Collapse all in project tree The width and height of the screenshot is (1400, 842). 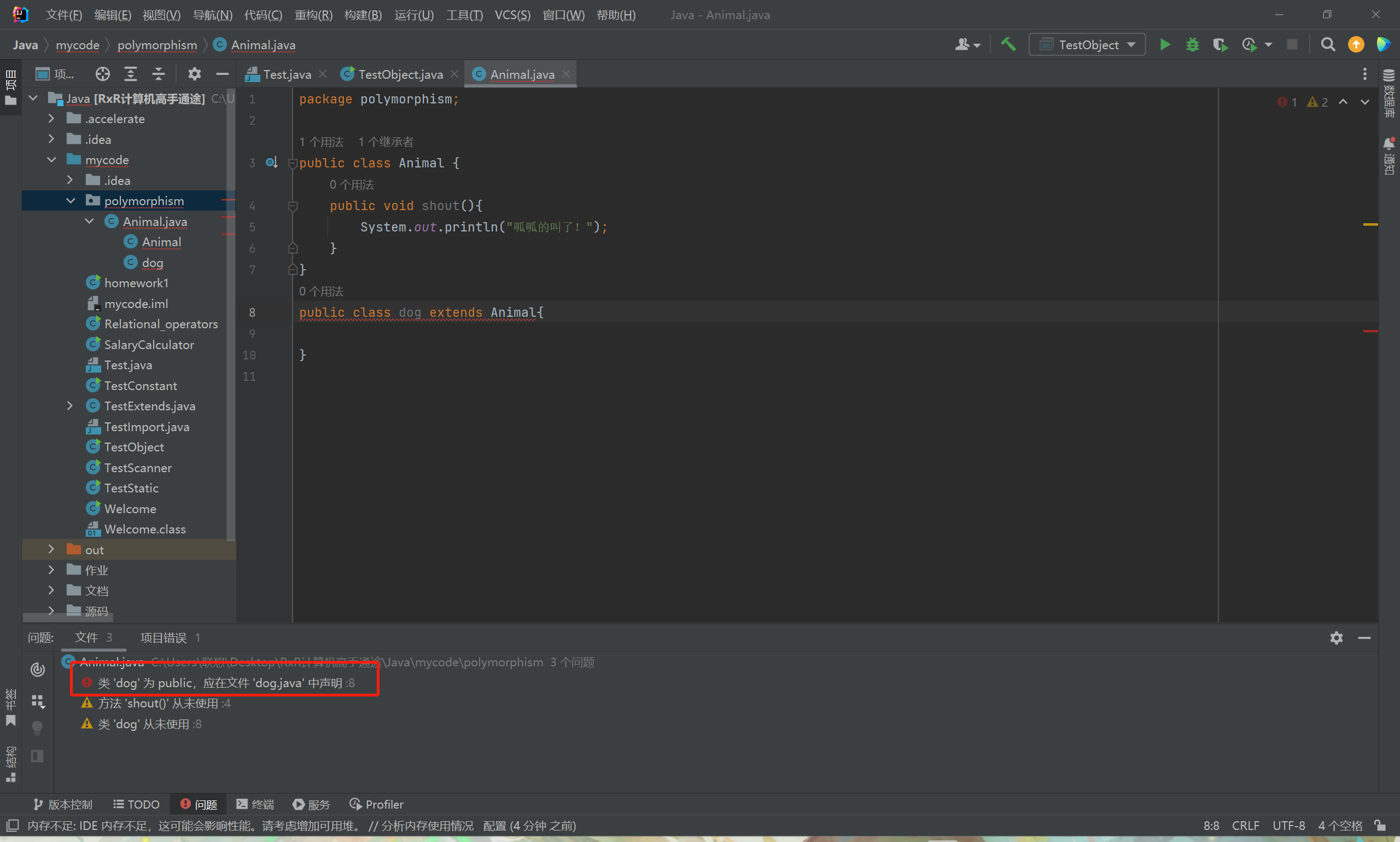(158, 74)
